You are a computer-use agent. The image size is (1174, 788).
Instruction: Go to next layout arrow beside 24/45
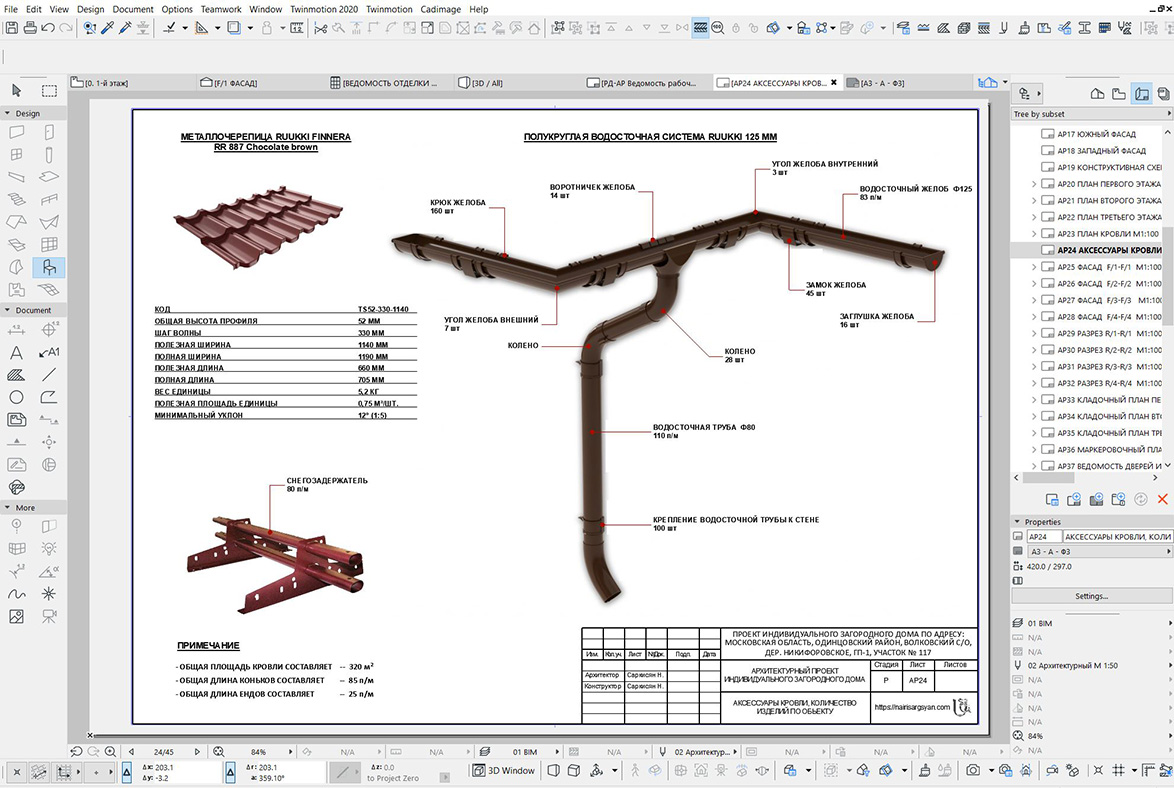[x=197, y=751]
